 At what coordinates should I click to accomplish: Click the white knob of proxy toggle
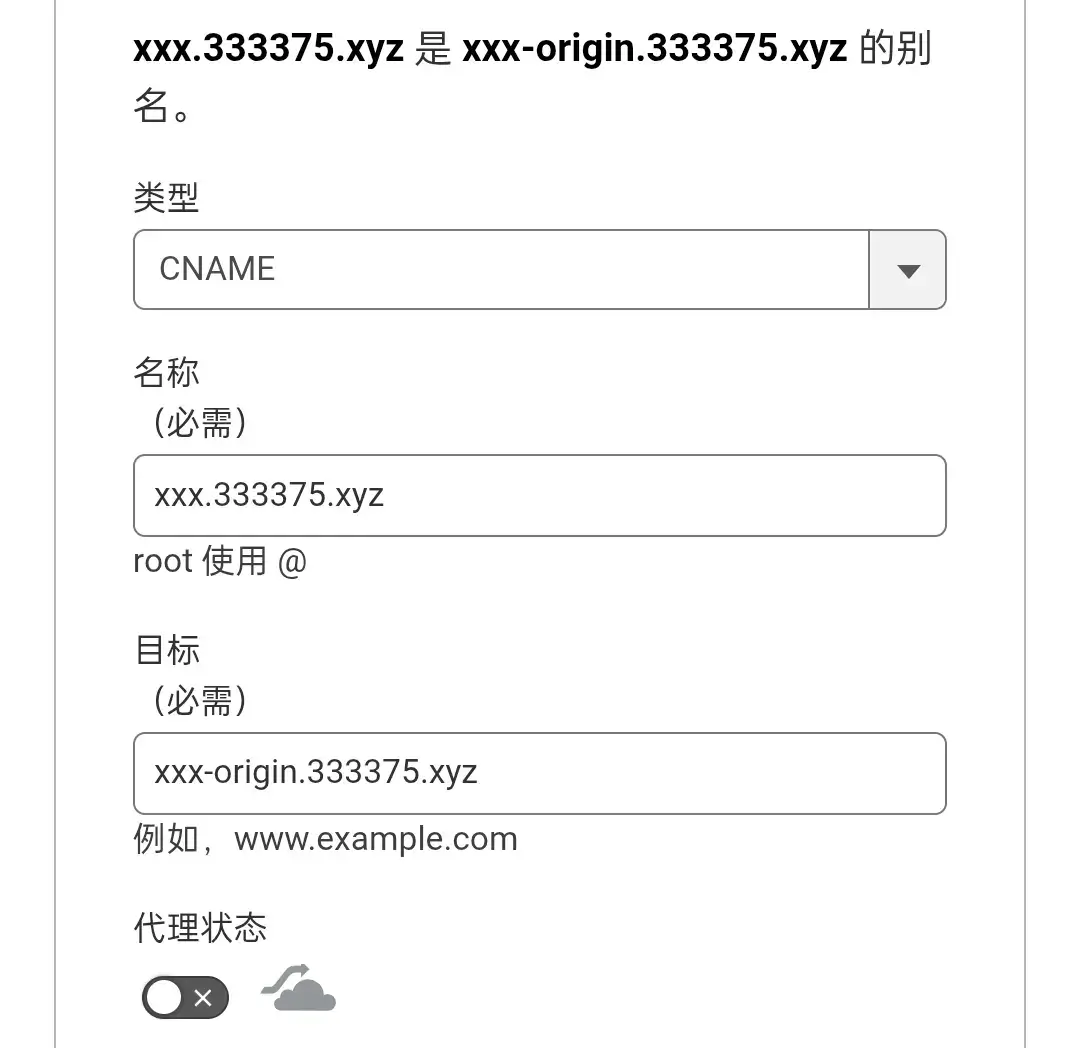[x=164, y=997]
